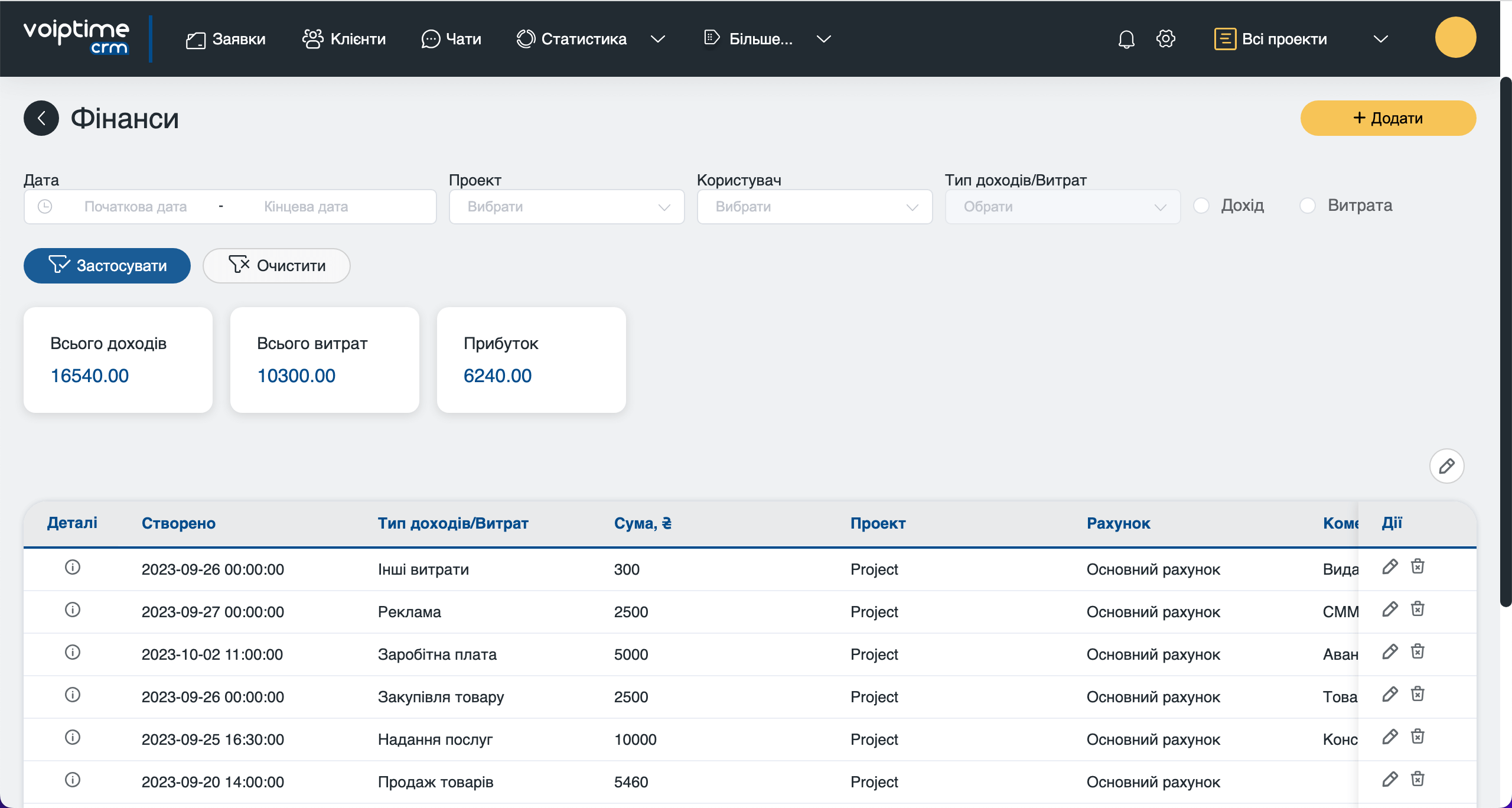Click the date 2023-10-02 11:00:00
Screen dimensions: 1512x808
tap(212, 654)
